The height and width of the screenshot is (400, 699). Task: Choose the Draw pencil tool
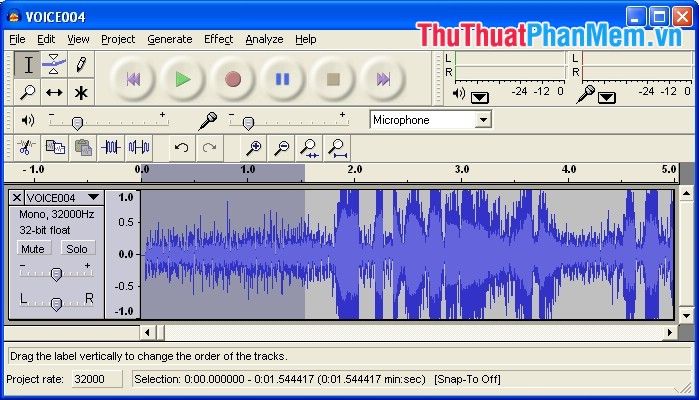(81, 65)
